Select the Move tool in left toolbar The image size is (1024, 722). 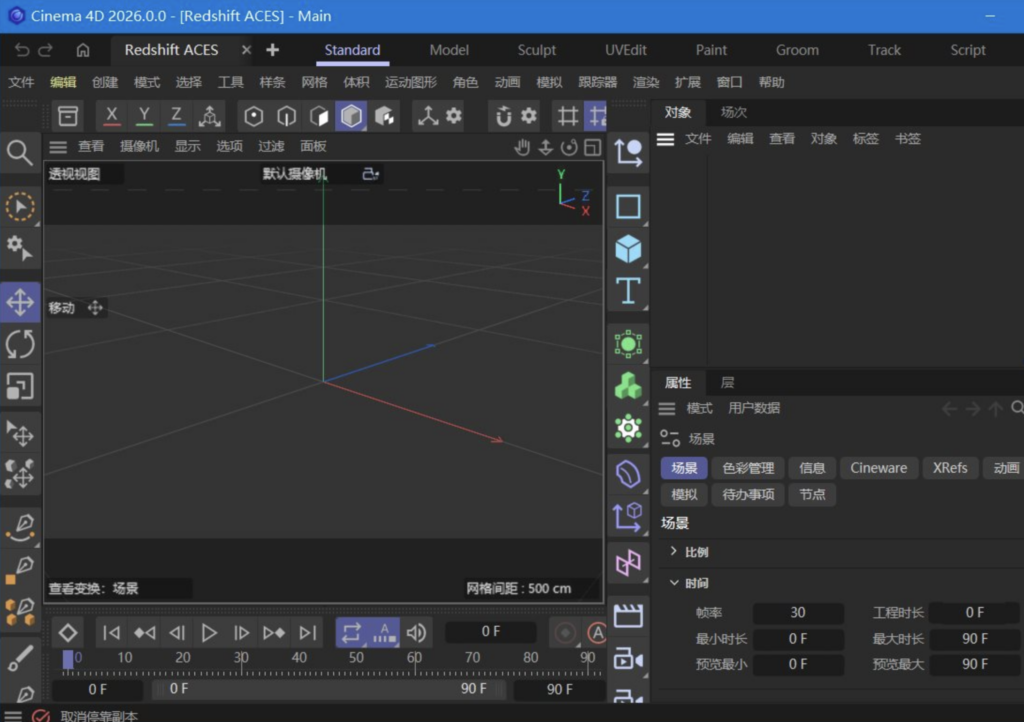click(x=20, y=302)
